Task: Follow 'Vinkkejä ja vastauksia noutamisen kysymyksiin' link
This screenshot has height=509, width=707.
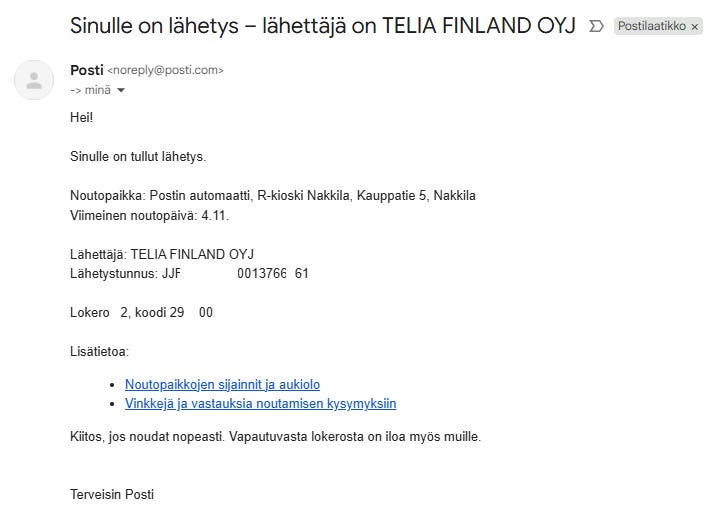Action: click(260, 404)
